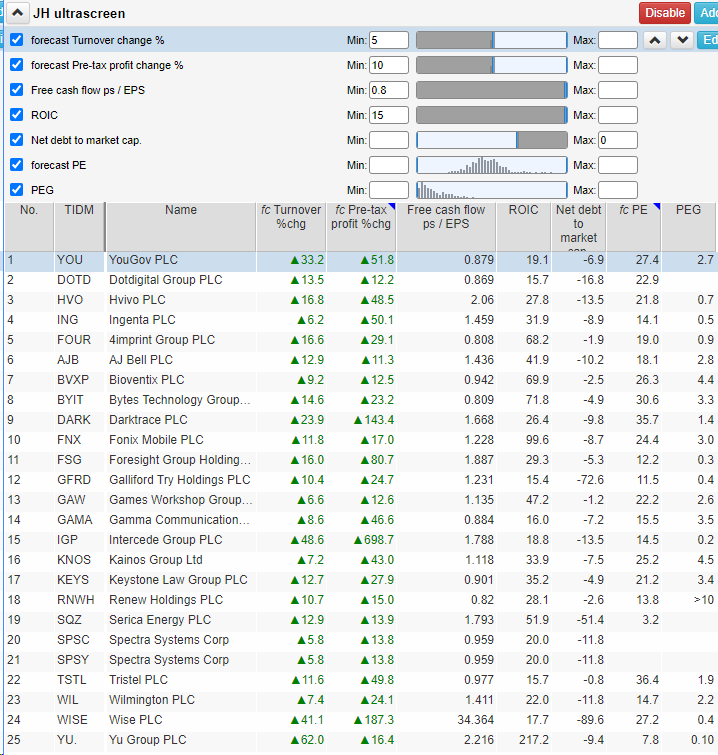The height and width of the screenshot is (755, 718).
Task: Uncheck Net debt to market cap. filter
Action: click(x=17, y=140)
